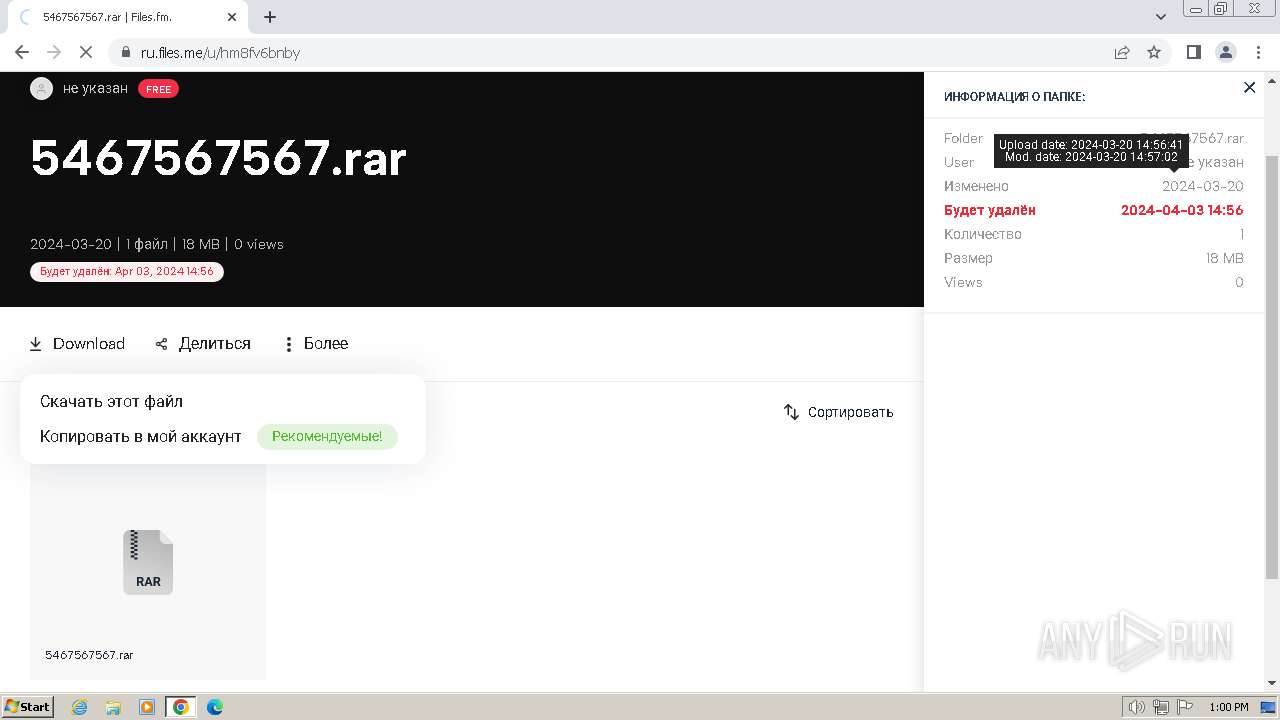This screenshot has height=720, width=1280.
Task: Open the File Explorer taskbar icon
Action: point(113,707)
